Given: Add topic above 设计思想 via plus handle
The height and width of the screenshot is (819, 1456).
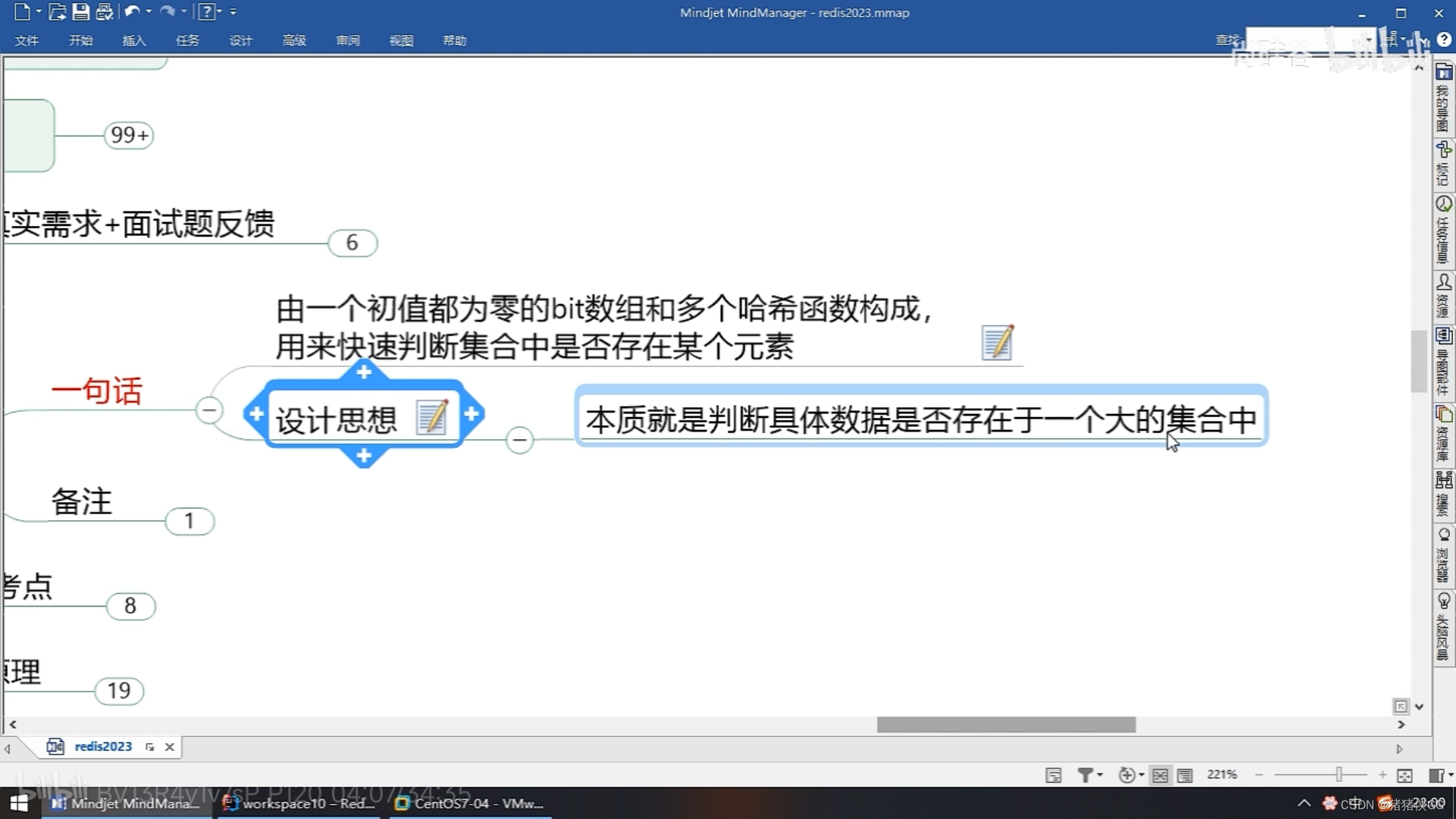Looking at the screenshot, I should pos(364,372).
